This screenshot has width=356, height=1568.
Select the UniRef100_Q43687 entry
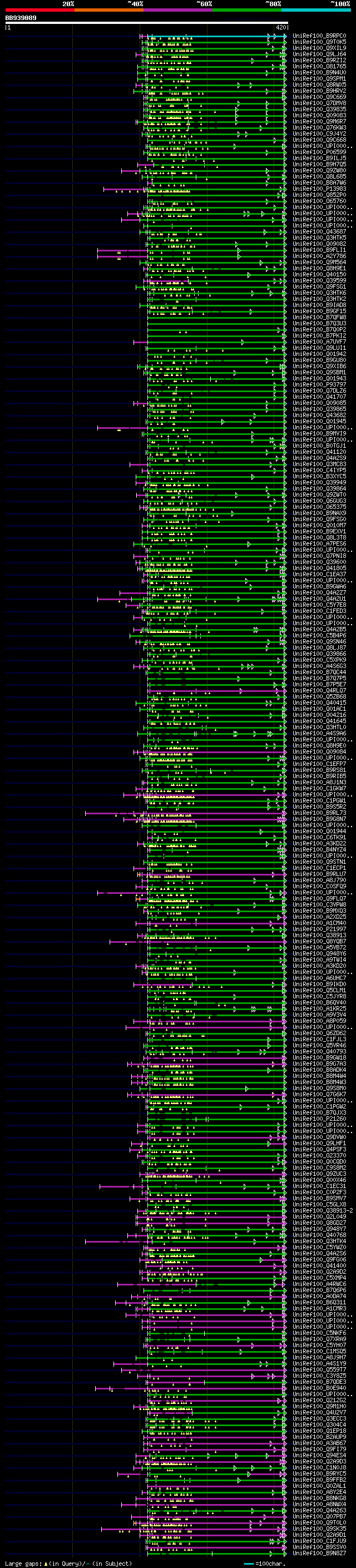tap(319, 232)
